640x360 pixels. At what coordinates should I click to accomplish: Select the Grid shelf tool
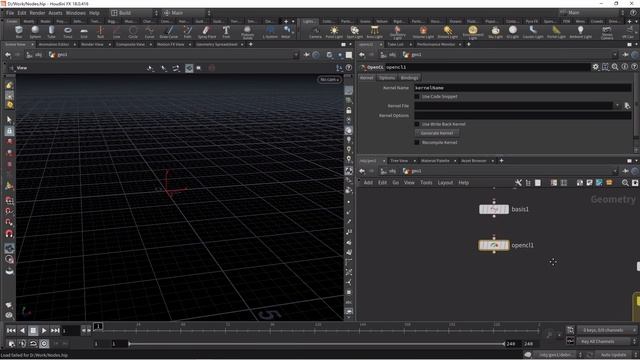(x=84, y=31)
